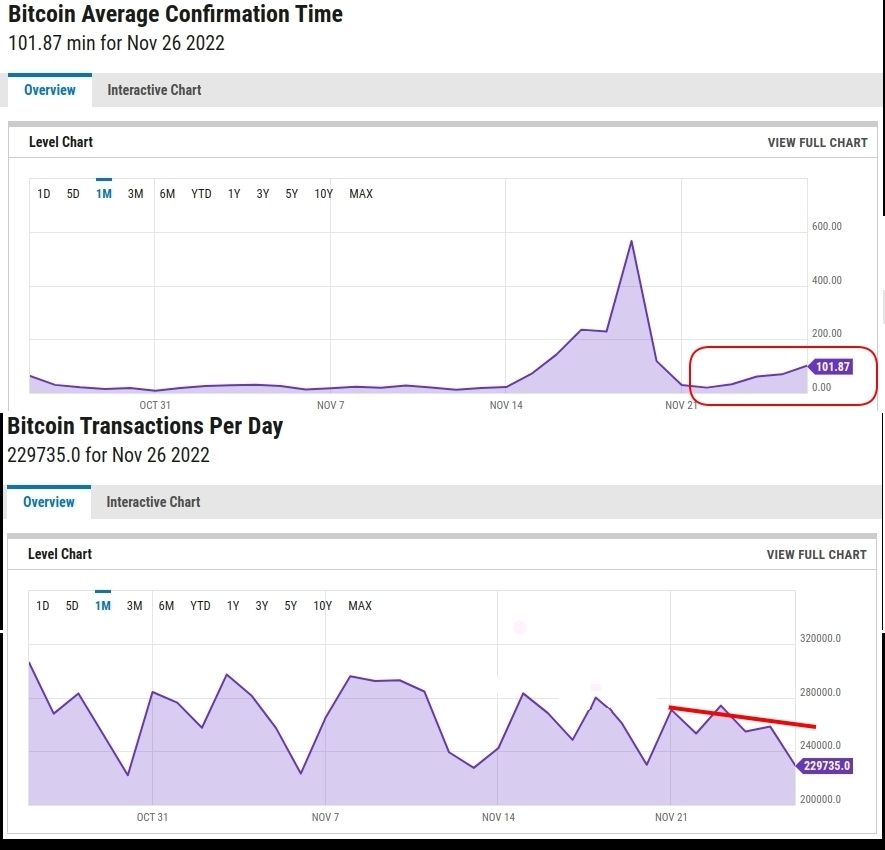Click Bitcoin Transactions Per Day heading
The image size is (885, 850).
[x=145, y=426]
